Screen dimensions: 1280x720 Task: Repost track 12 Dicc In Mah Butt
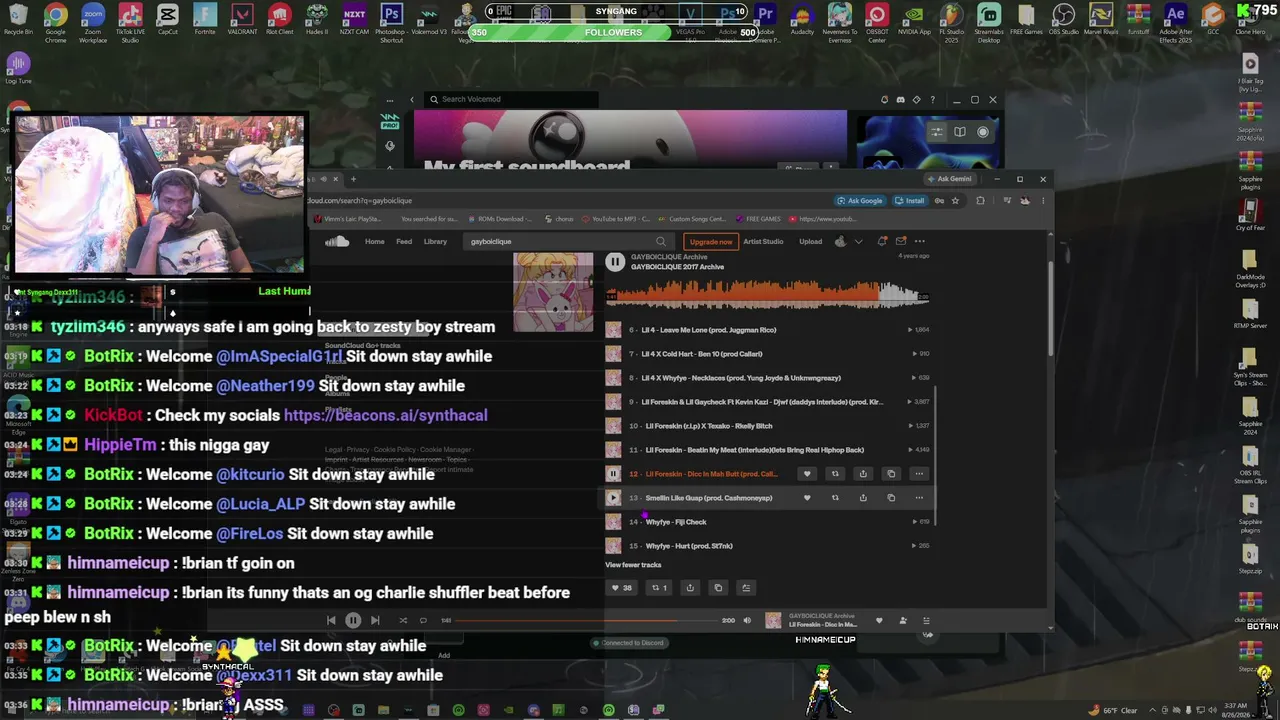tap(835, 474)
